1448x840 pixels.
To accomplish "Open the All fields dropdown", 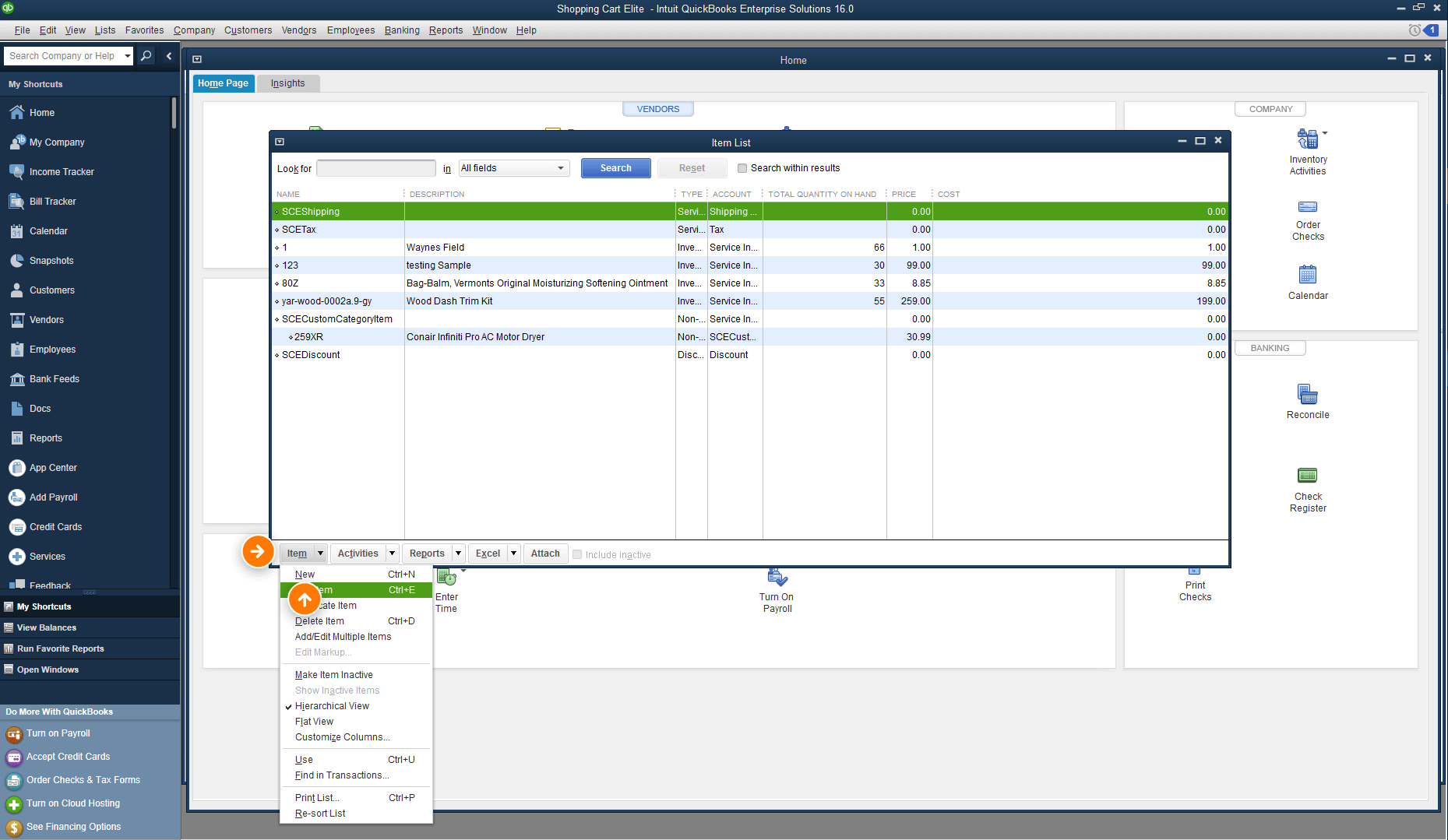I will 514,168.
